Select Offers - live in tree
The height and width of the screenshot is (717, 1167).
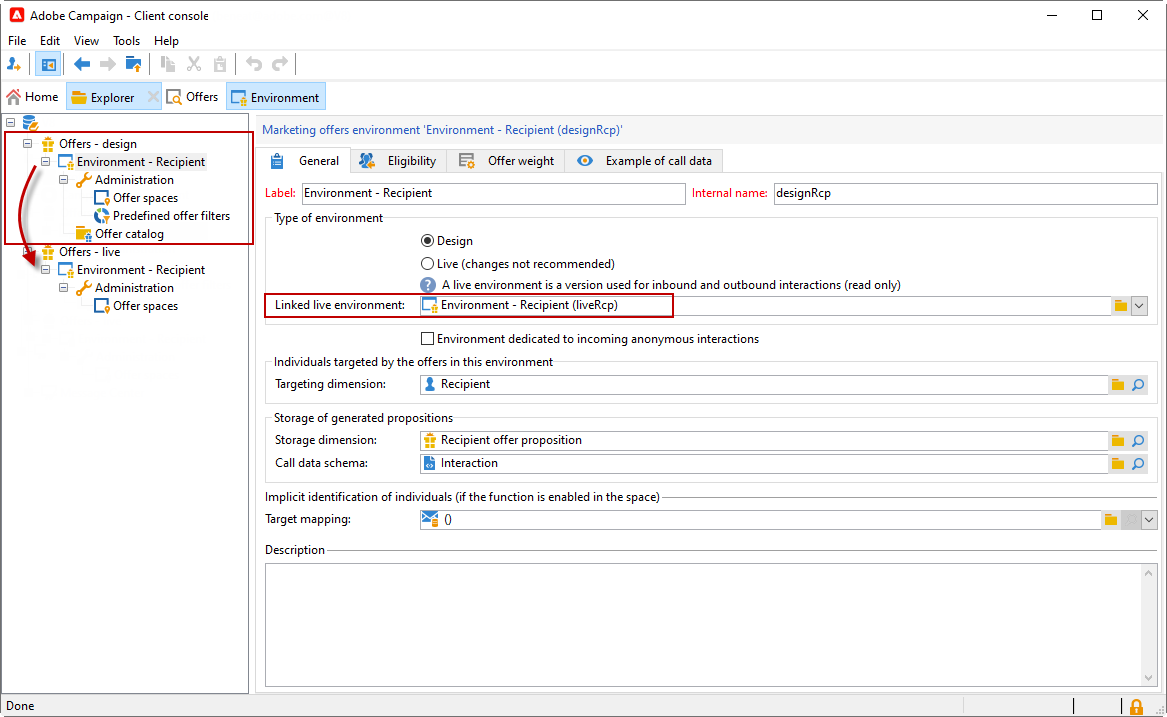point(89,252)
